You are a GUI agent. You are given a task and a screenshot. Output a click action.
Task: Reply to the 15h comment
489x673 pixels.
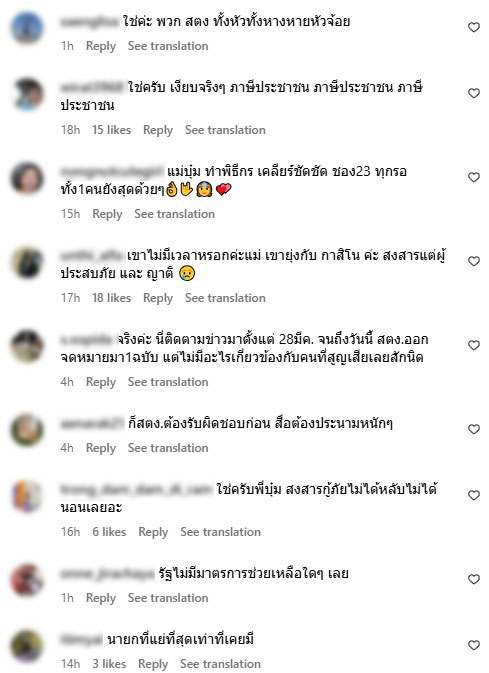[107, 214]
